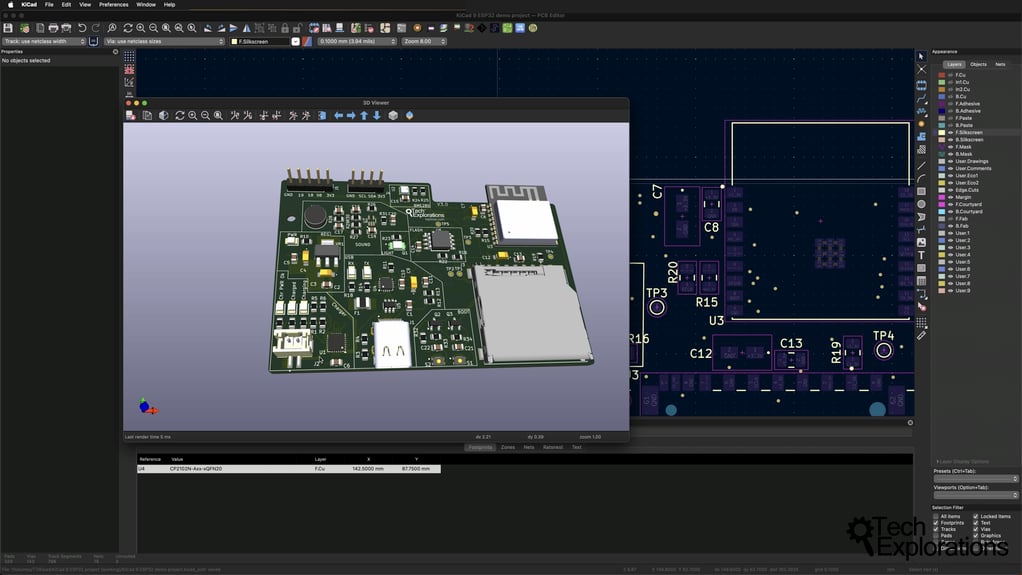
Task: Uncheck the Locked items selection filter
Action: (x=976, y=516)
